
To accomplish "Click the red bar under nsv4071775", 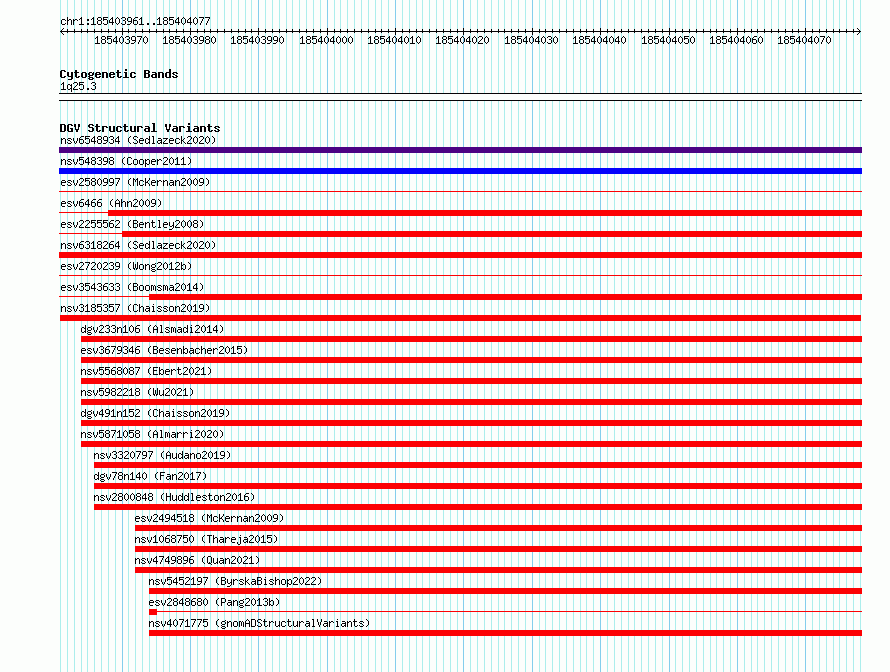I will click(505, 633).
